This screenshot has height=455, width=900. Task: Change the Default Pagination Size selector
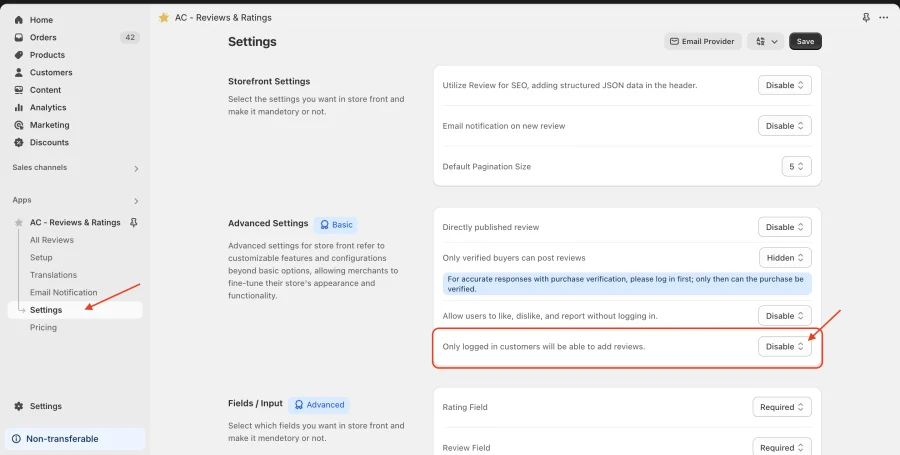point(796,166)
